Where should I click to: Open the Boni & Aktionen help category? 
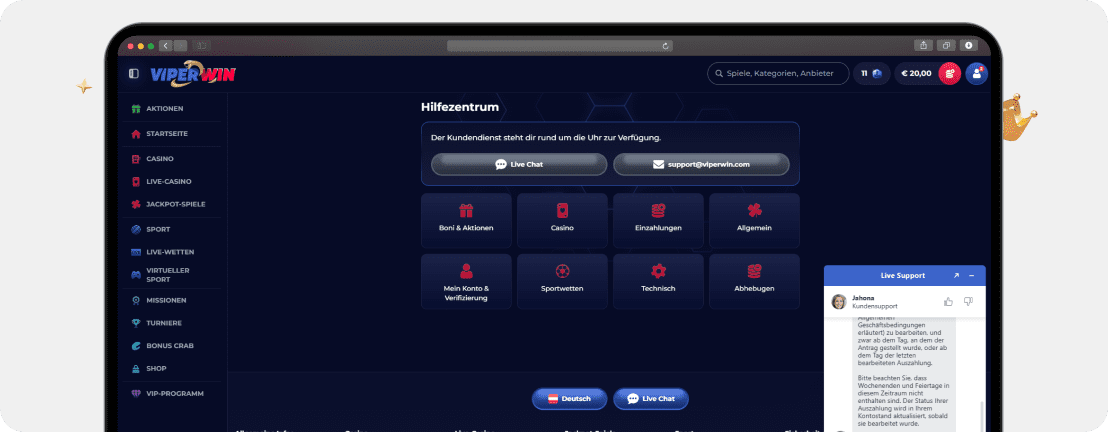(466, 220)
